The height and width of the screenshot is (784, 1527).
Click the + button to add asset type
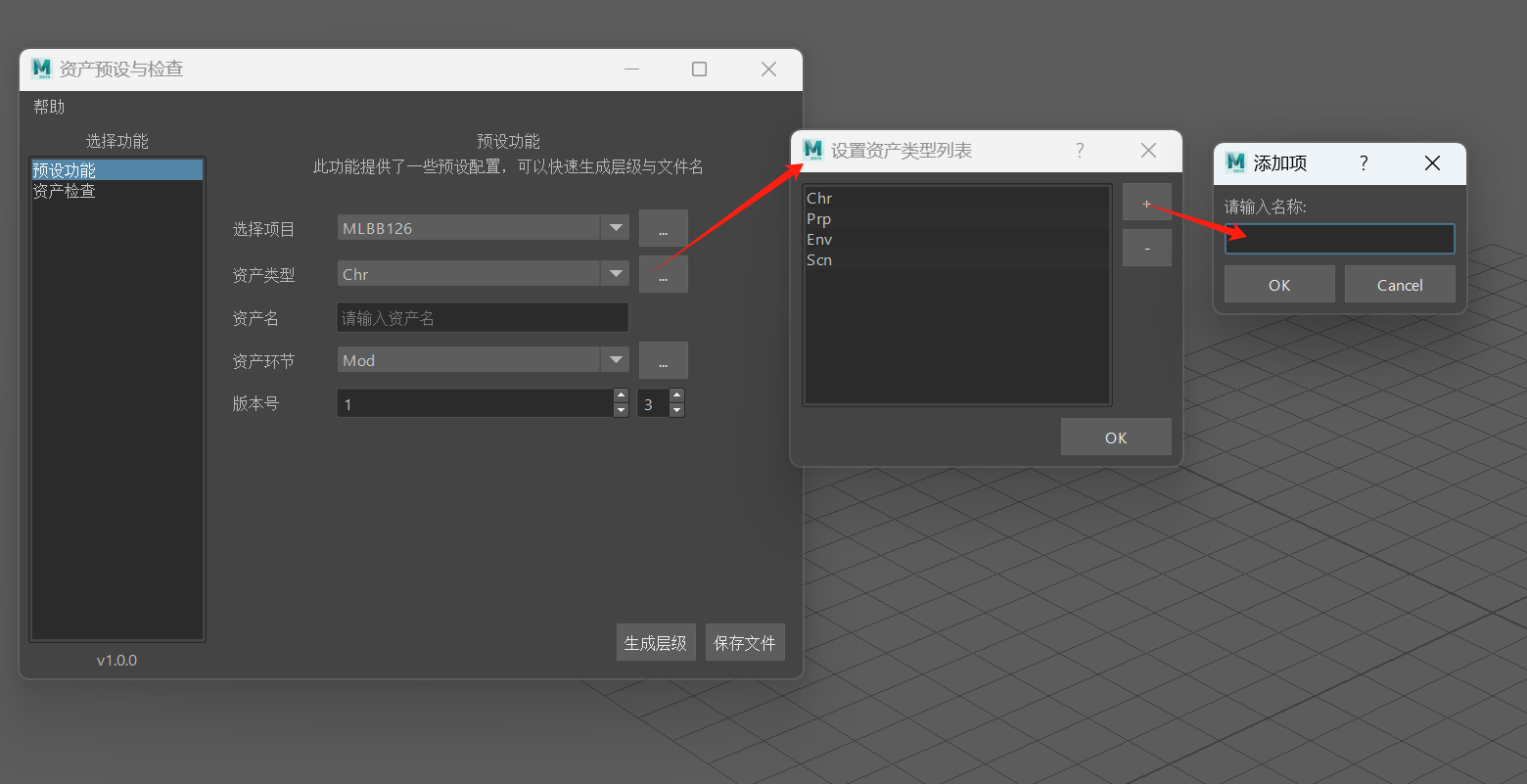coord(1147,203)
